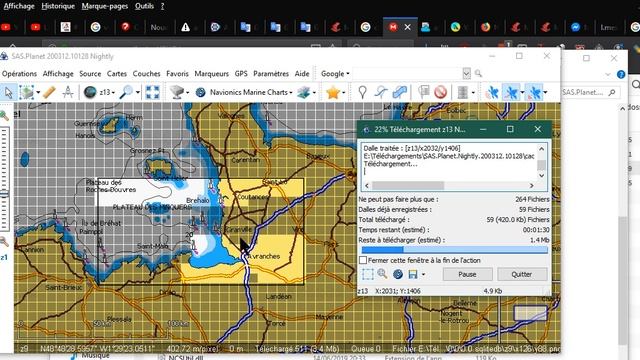Toggle the highlighted GPS track display icon
Viewport: 640px width, 360px height.
click(511, 92)
